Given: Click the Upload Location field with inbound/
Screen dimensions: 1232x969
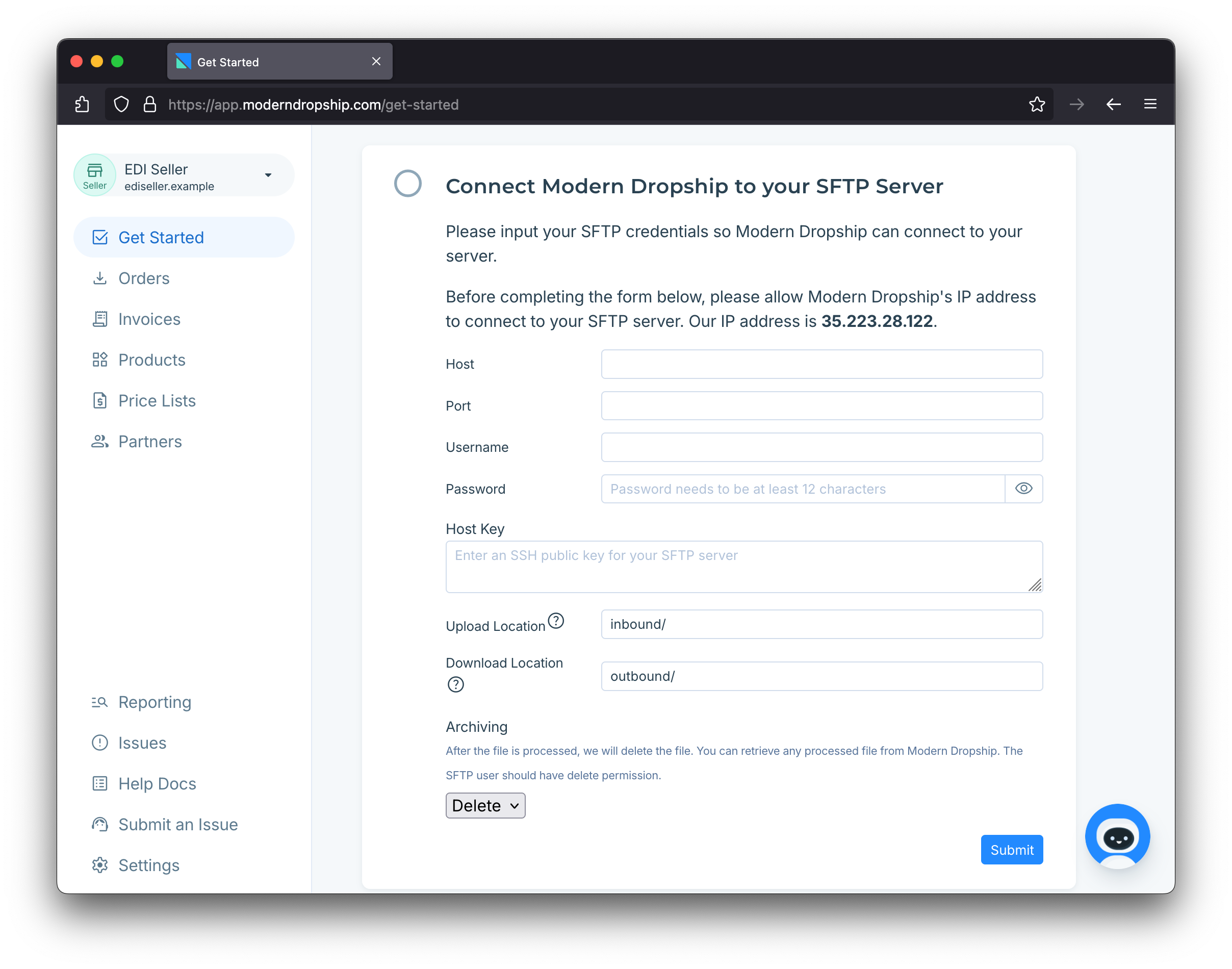Looking at the screenshot, I should coord(822,625).
